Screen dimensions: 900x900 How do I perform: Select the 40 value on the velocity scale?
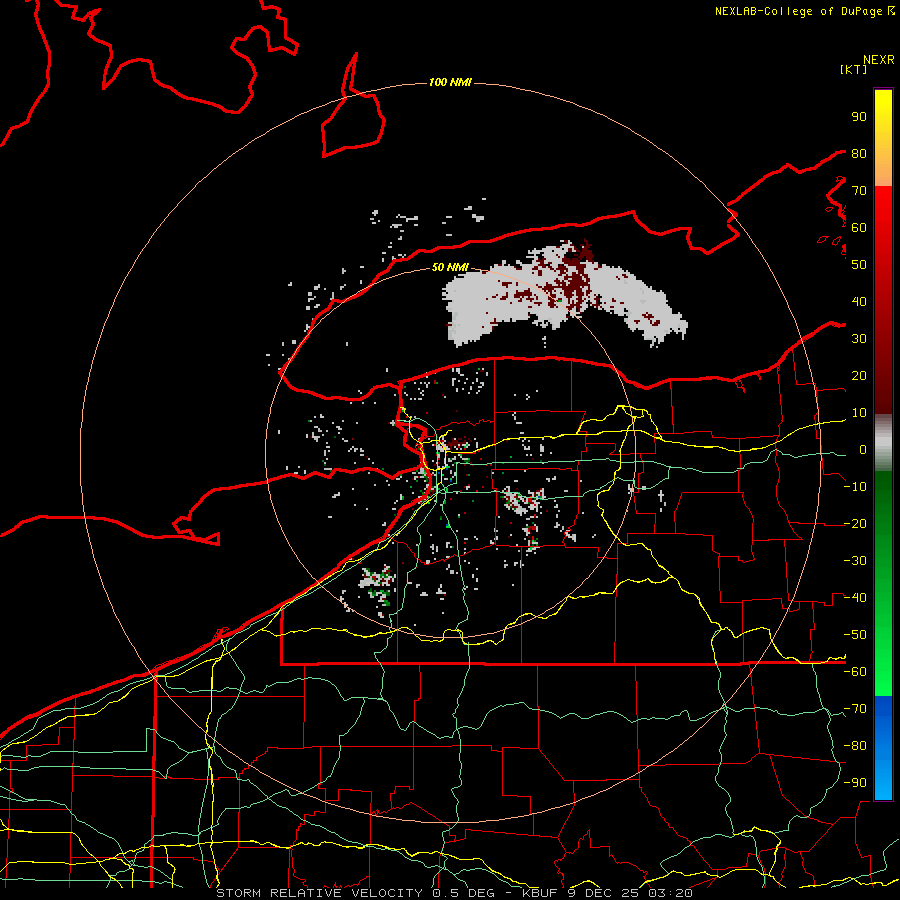(x=859, y=301)
